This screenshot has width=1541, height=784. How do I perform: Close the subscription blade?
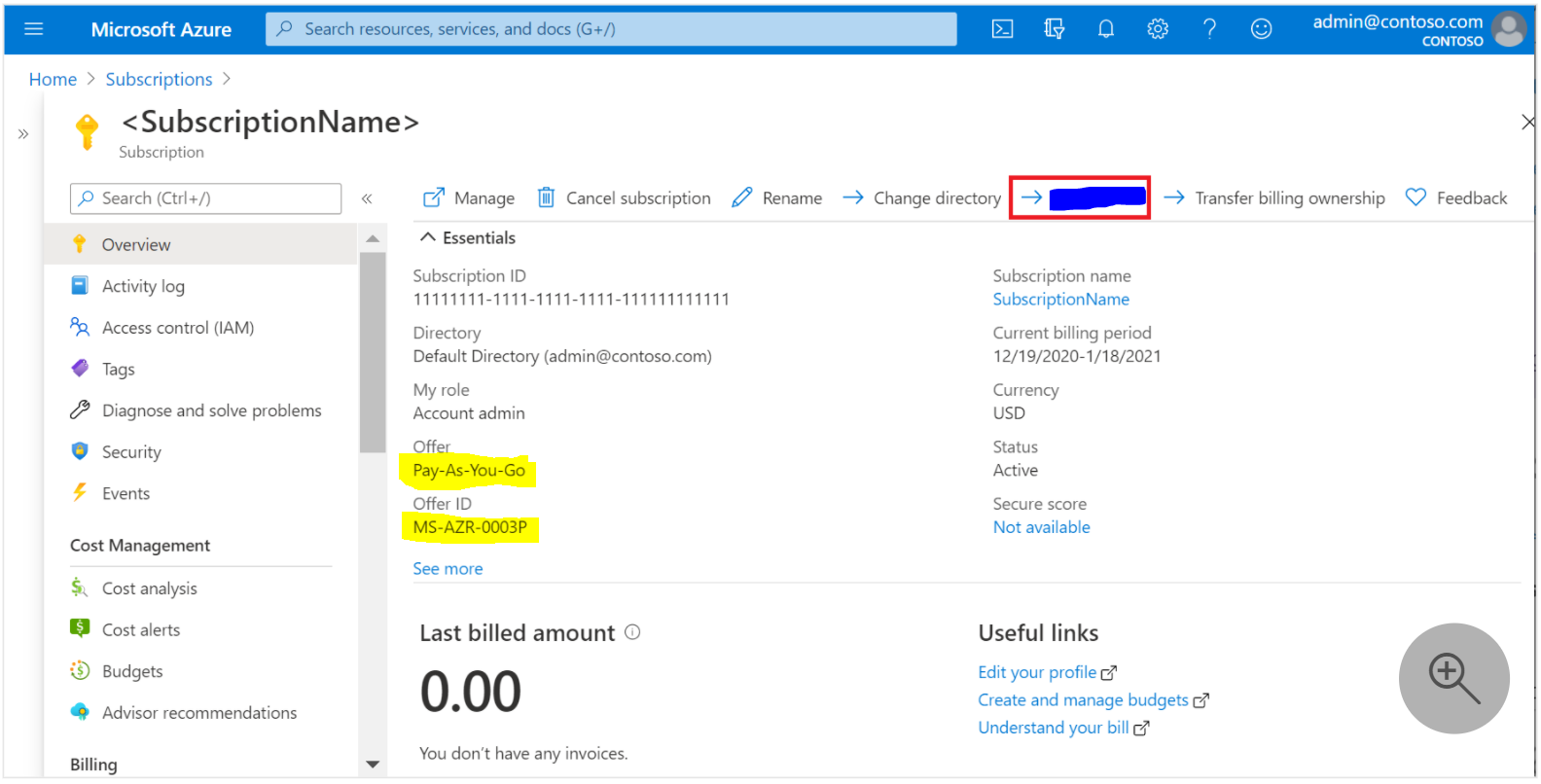click(x=1527, y=122)
